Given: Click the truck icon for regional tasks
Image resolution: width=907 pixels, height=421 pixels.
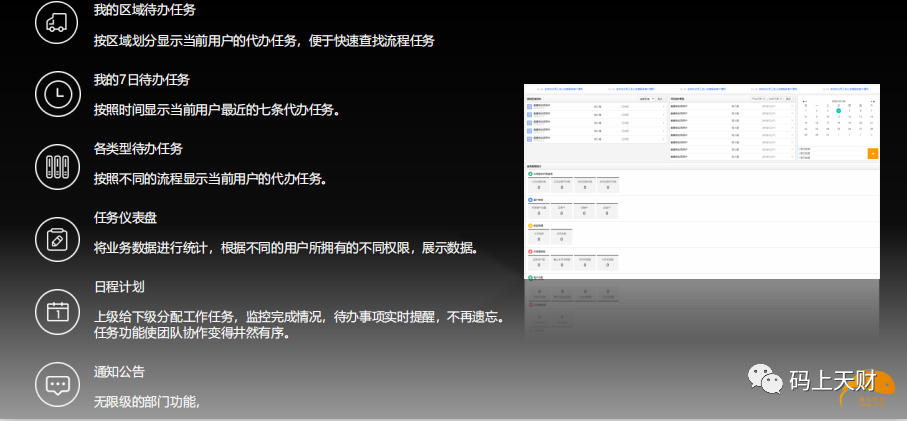Looking at the screenshot, I should coord(56,24).
